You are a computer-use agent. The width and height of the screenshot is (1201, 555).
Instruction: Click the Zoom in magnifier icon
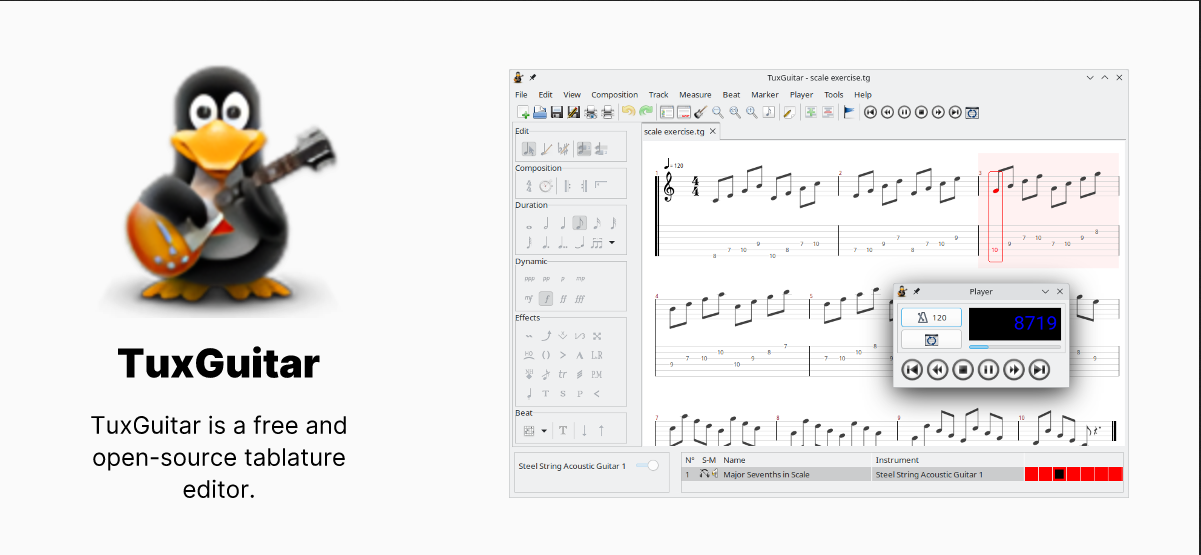click(x=752, y=112)
